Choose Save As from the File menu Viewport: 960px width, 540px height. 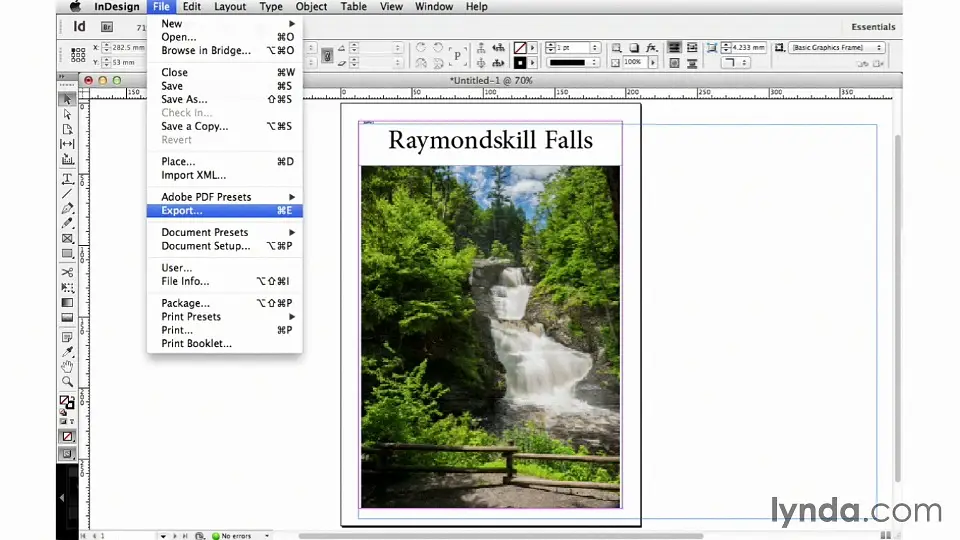click(225, 99)
